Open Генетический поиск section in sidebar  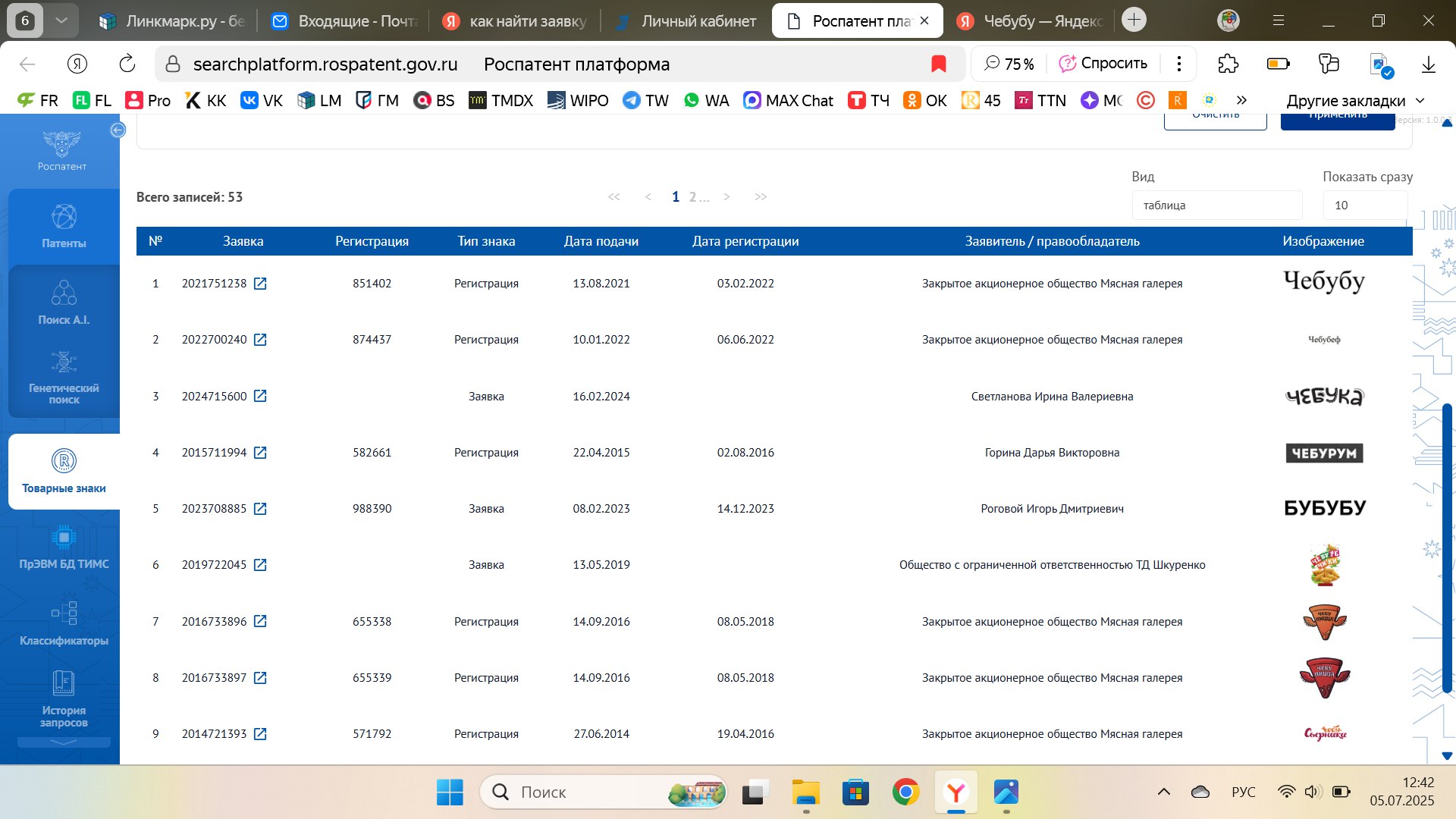coord(64,378)
